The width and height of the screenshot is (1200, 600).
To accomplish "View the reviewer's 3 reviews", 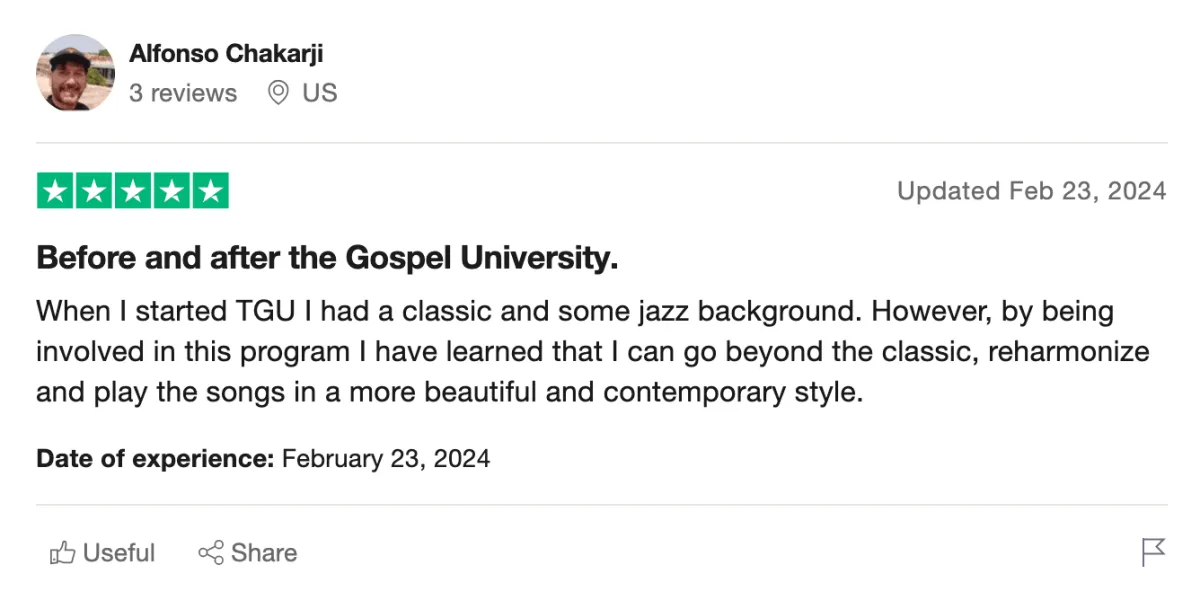I will click(183, 93).
